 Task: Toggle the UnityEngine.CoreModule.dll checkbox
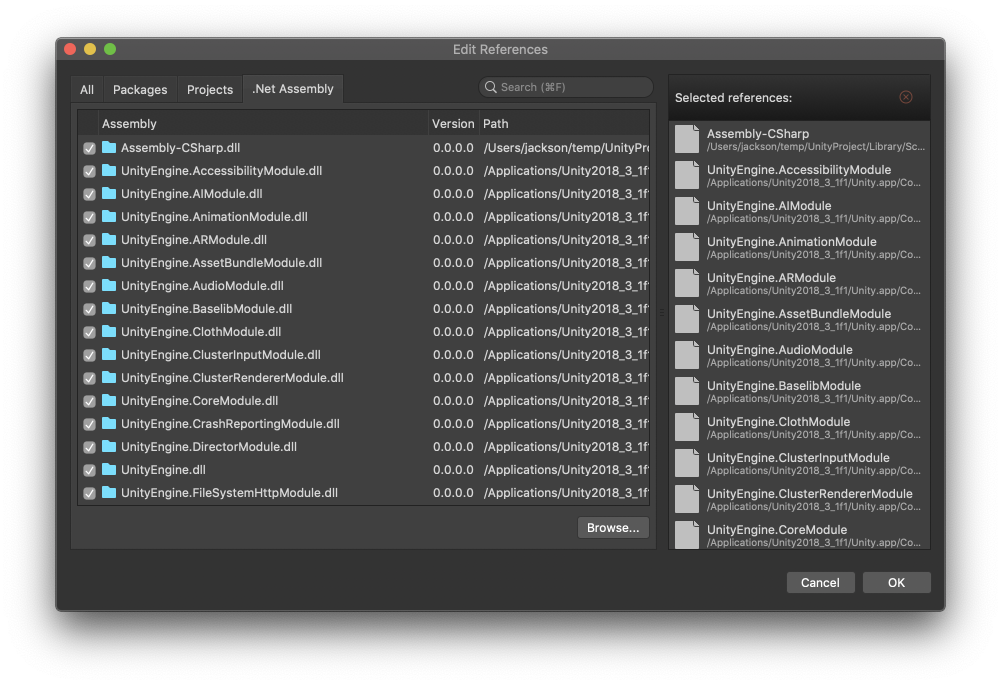(x=89, y=401)
